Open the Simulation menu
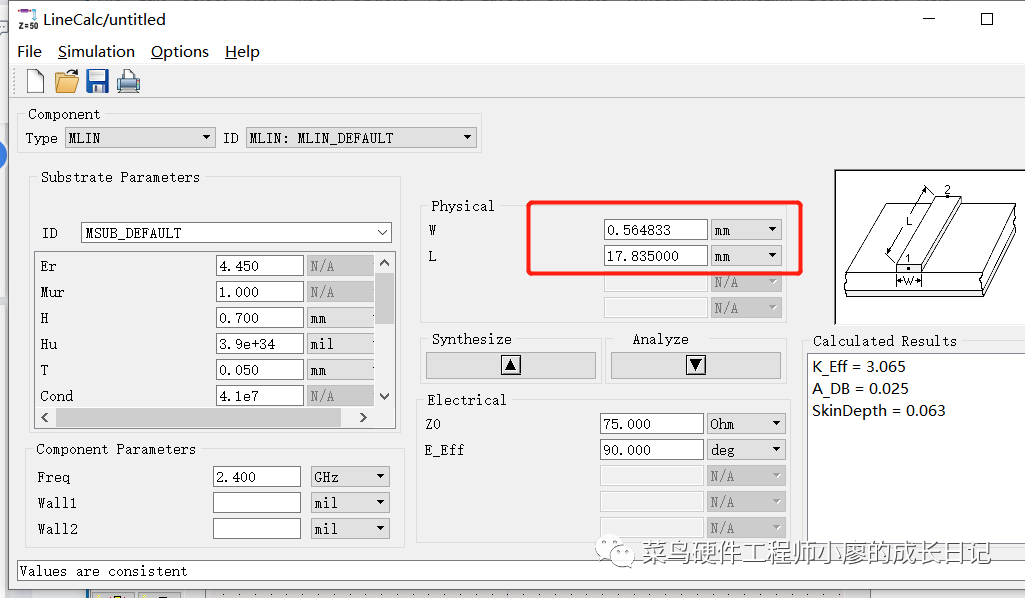 pyautogui.click(x=96, y=52)
